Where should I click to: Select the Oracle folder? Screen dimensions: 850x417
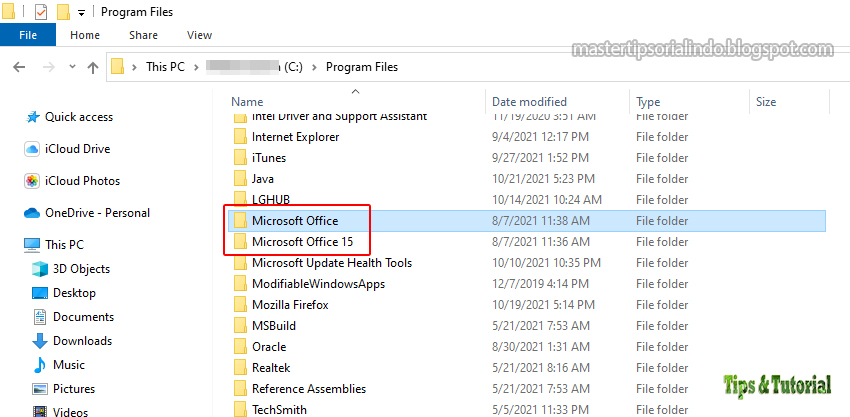[269, 347]
